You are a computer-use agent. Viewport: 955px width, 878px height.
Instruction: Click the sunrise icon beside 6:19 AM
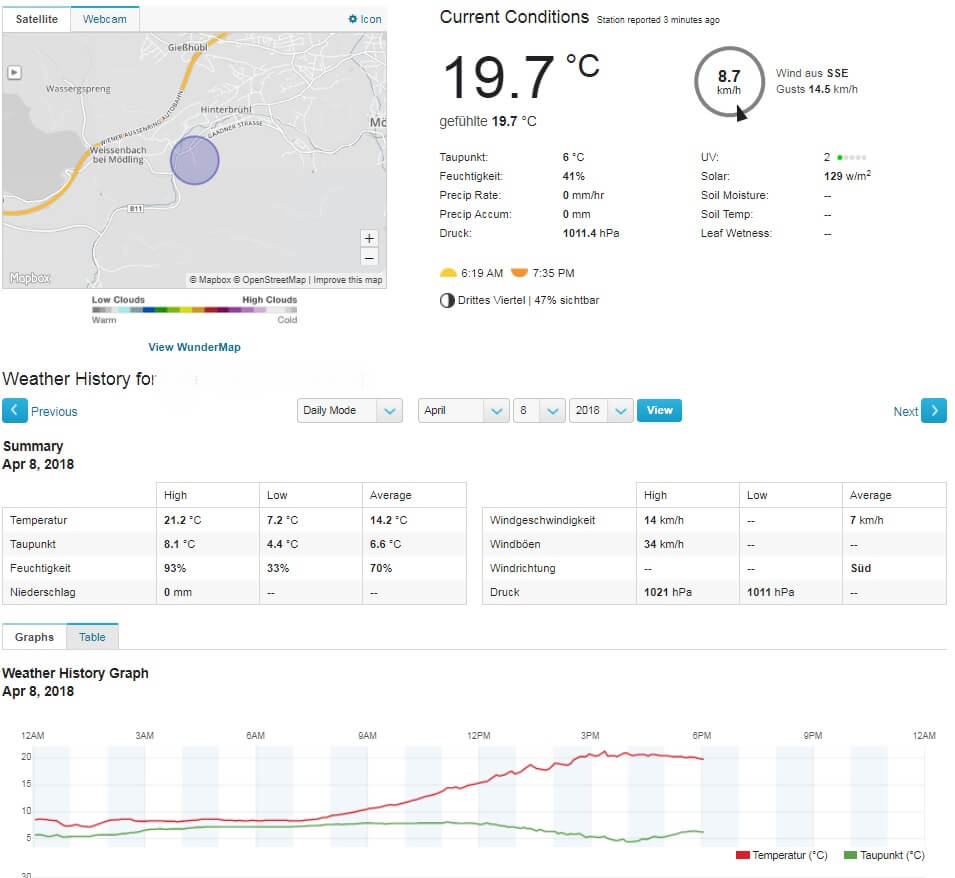[446, 271]
